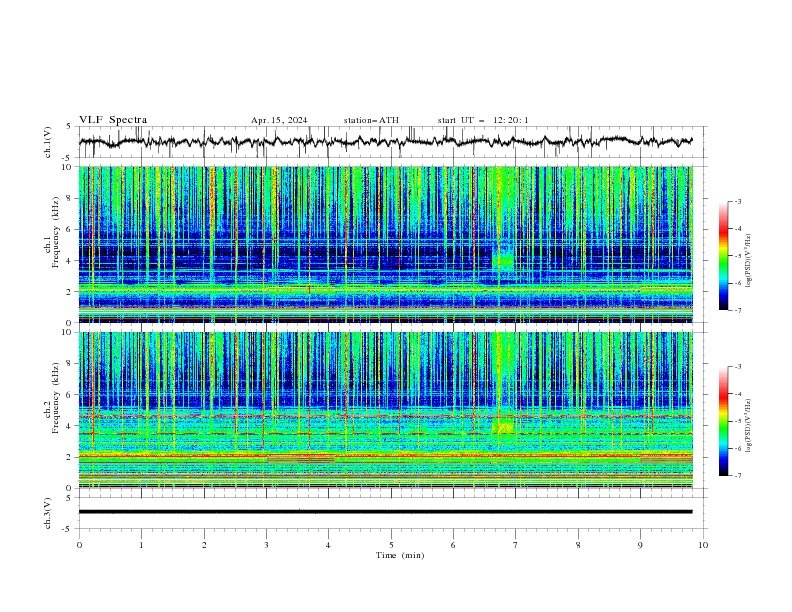Screen dimensions: 792x612
Task: Select the "start UT = 12:20: 1" text
Action: coord(483,120)
